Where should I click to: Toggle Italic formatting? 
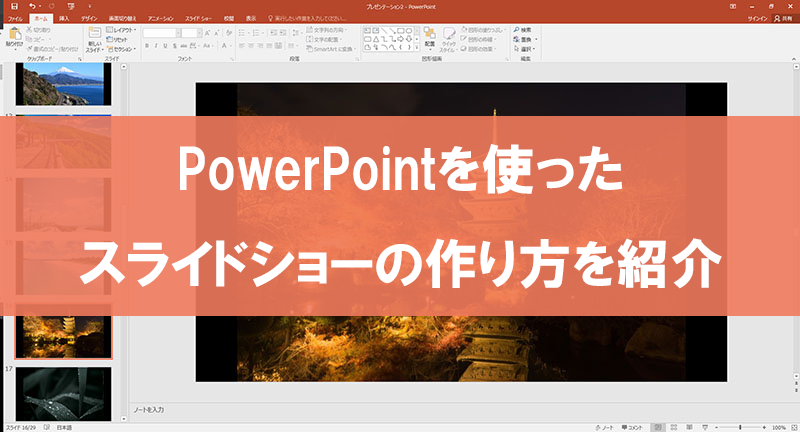(x=156, y=46)
